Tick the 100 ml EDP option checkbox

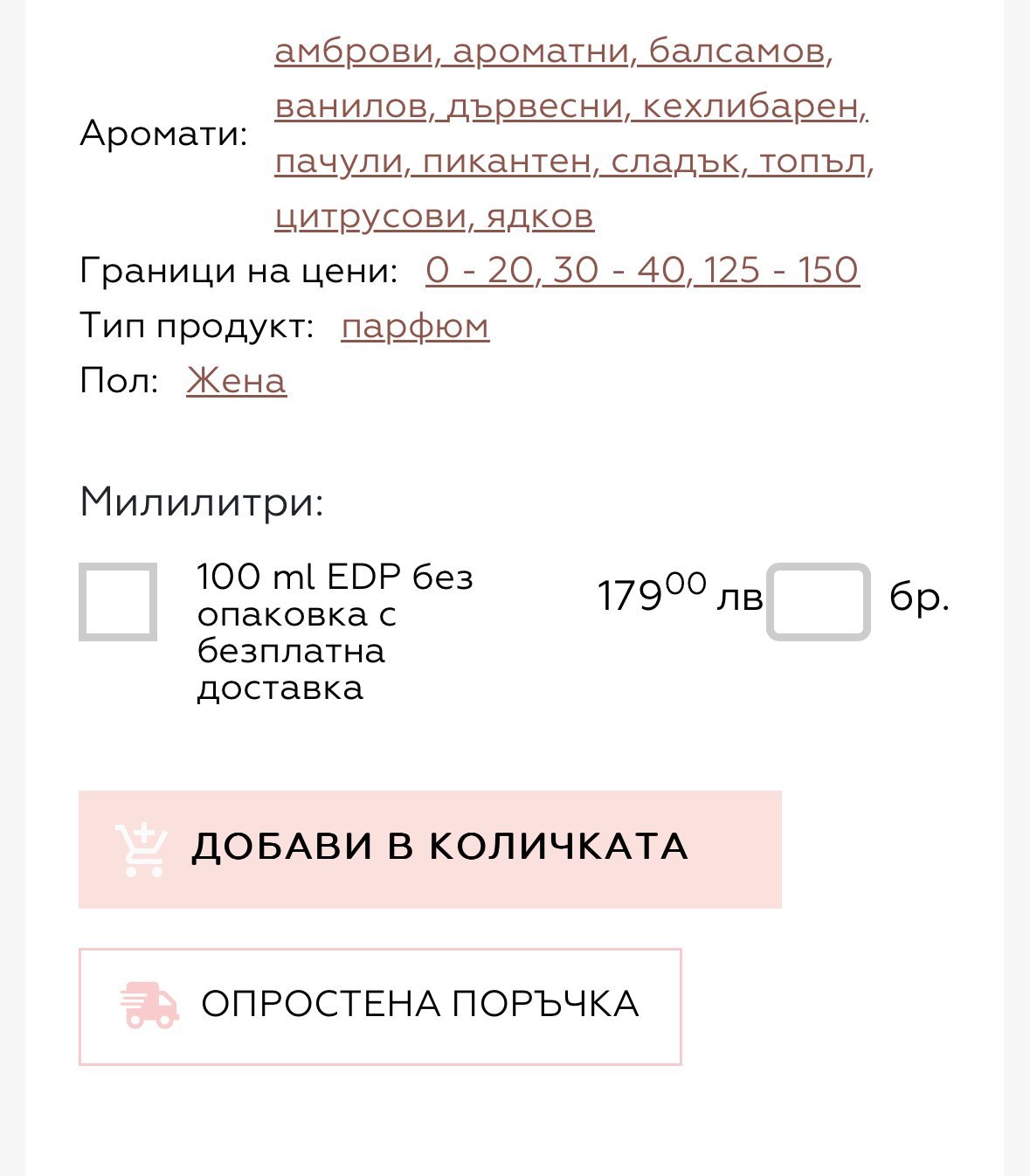click(118, 602)
